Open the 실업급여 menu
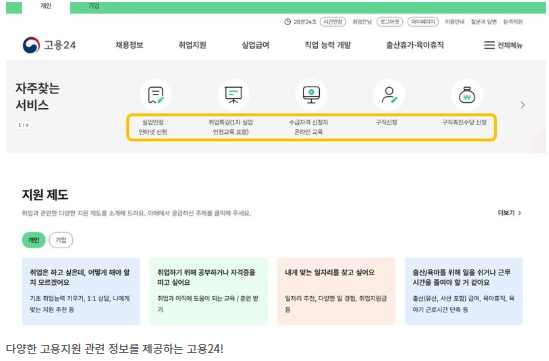Image resolution: width=549 pixels, height=361 pixels. pyautogui.click(x=256, y=45)
